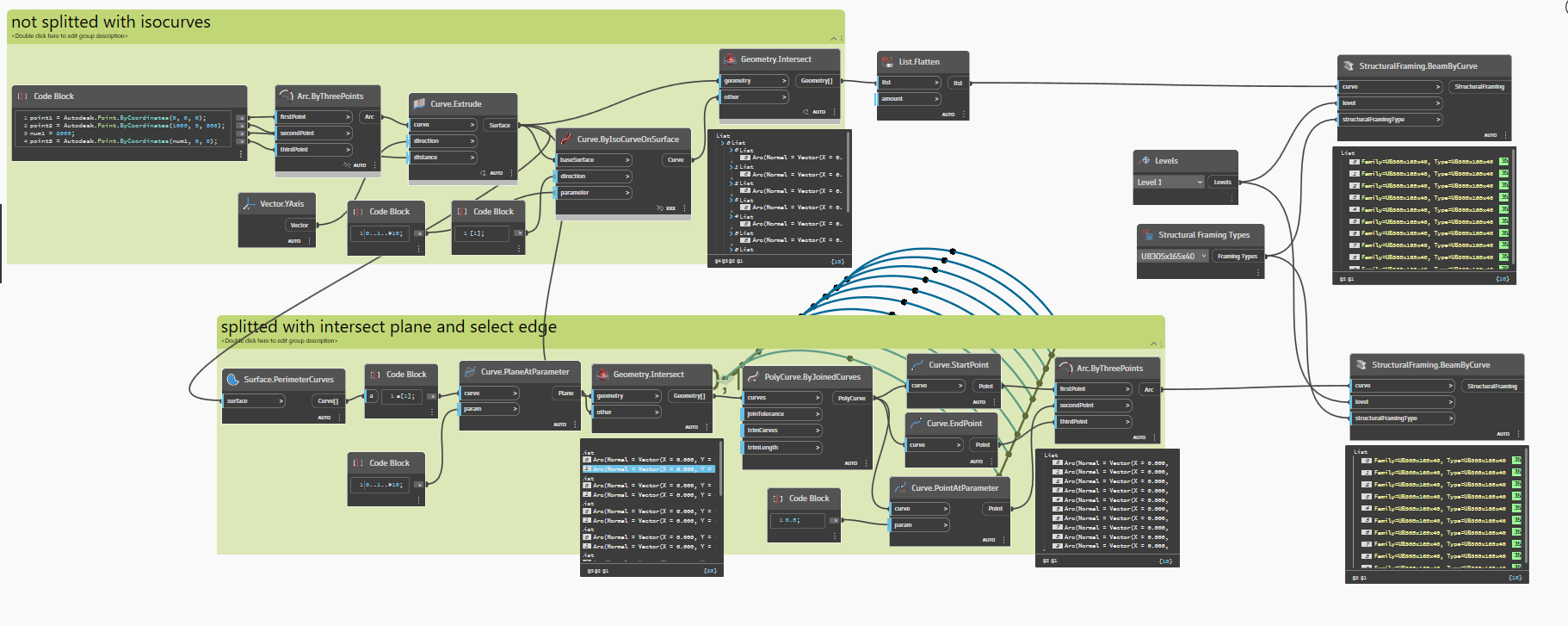Click the Geometry.Intersect icon in the intersect plane group

click(x=602, y=375)
